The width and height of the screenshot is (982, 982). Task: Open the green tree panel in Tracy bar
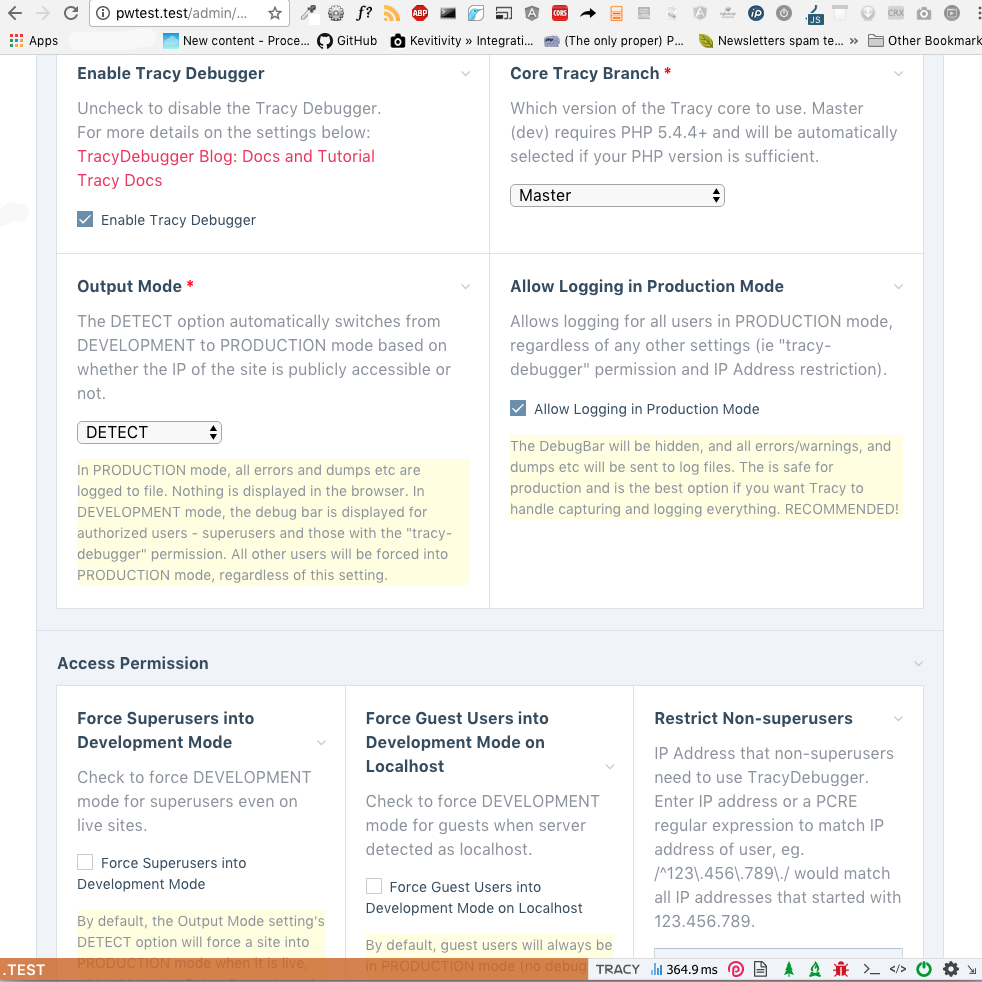[x=788, y=969]
